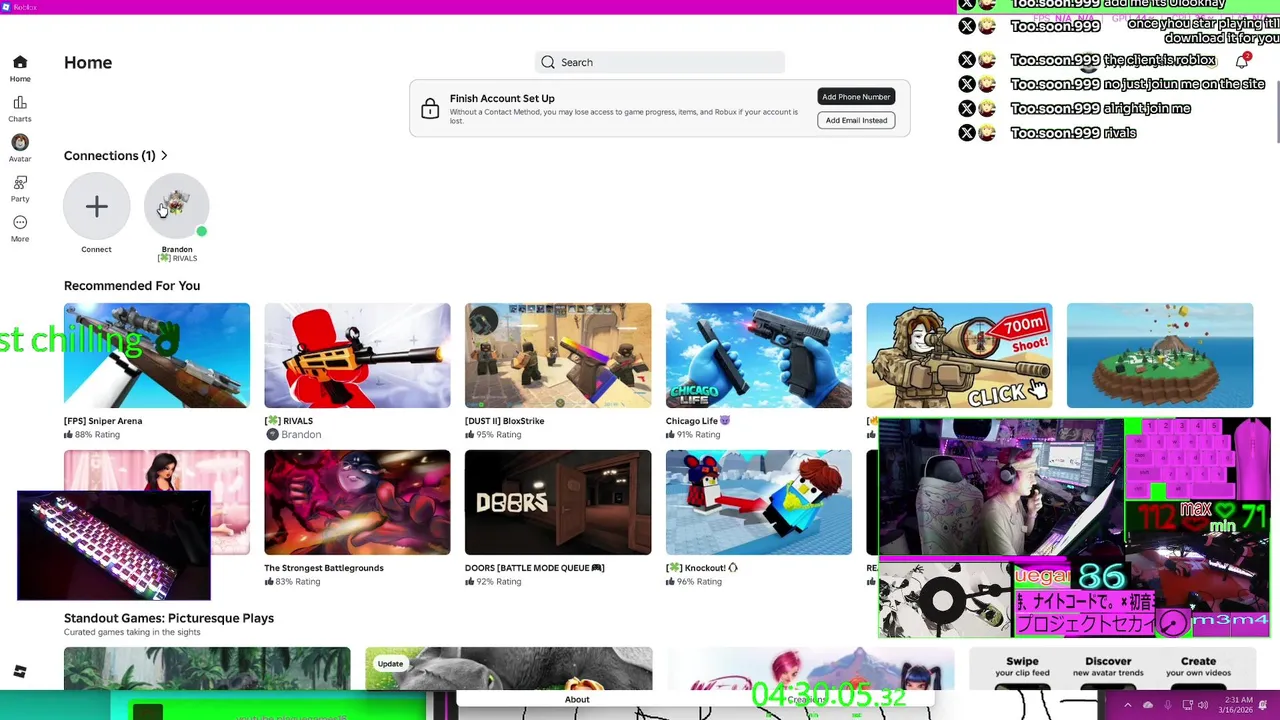Open the OneDrive cloud tray icon
Screen dimensions: 1280x720
1147,705
